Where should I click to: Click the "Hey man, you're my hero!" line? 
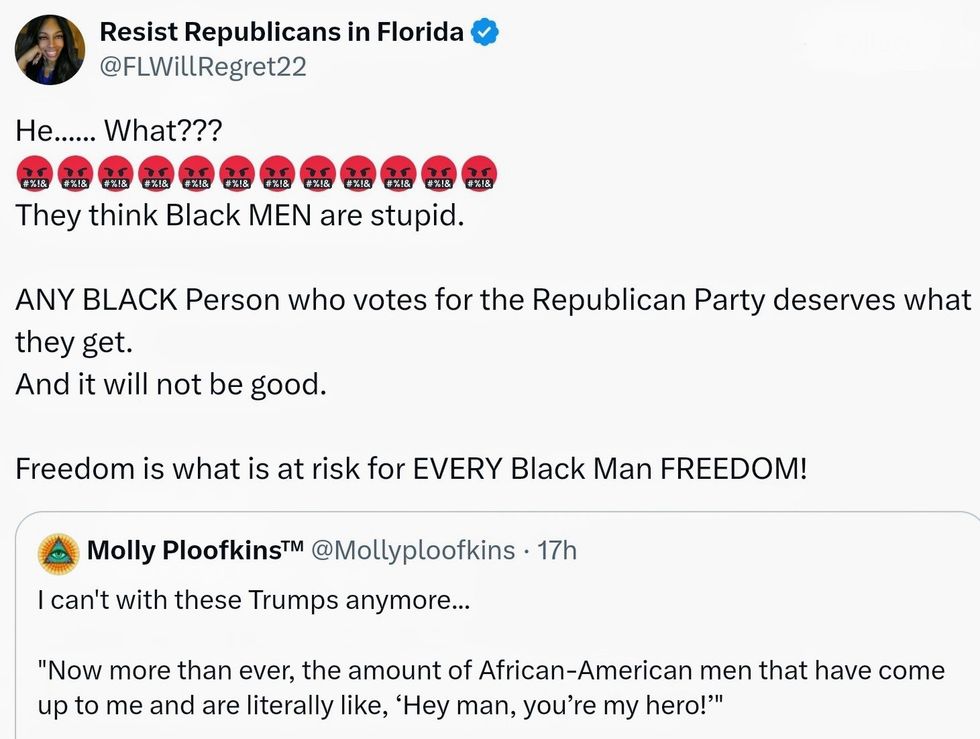pyautogui.click(x=380, y=706)
